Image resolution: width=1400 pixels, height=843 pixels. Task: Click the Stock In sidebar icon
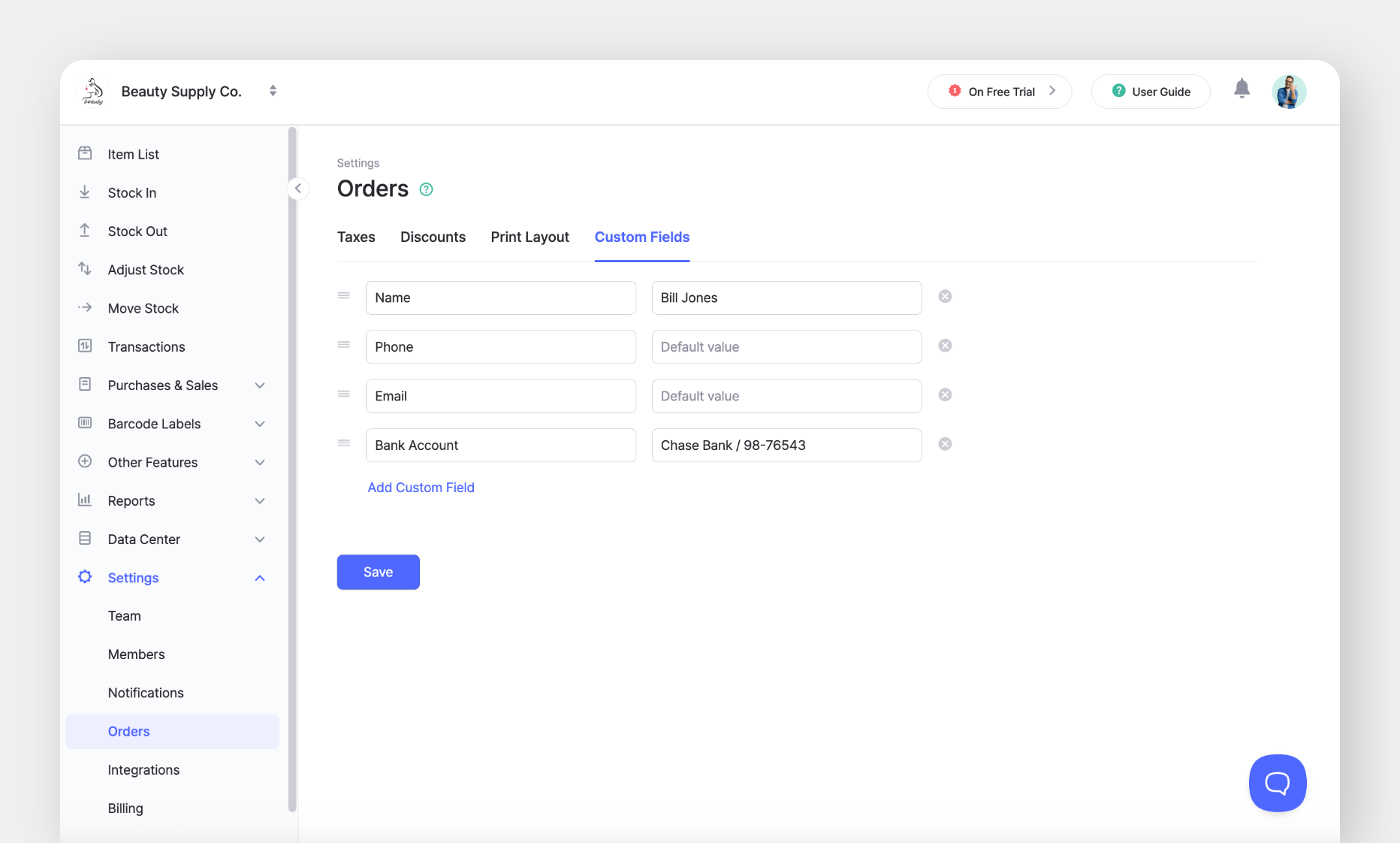(85, 192)
